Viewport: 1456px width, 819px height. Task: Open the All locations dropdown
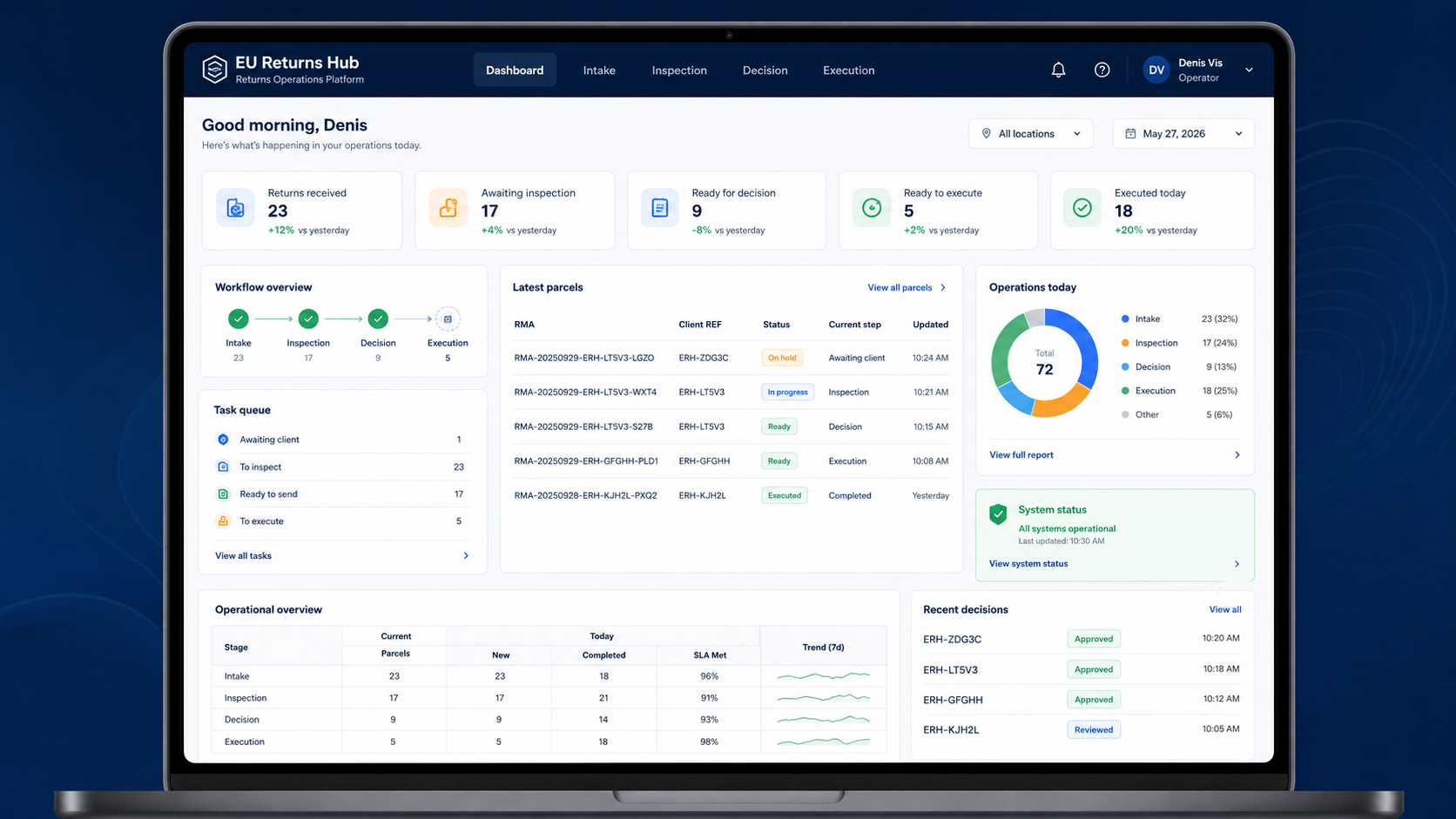pyautogui.click(x=1031, y=133)
